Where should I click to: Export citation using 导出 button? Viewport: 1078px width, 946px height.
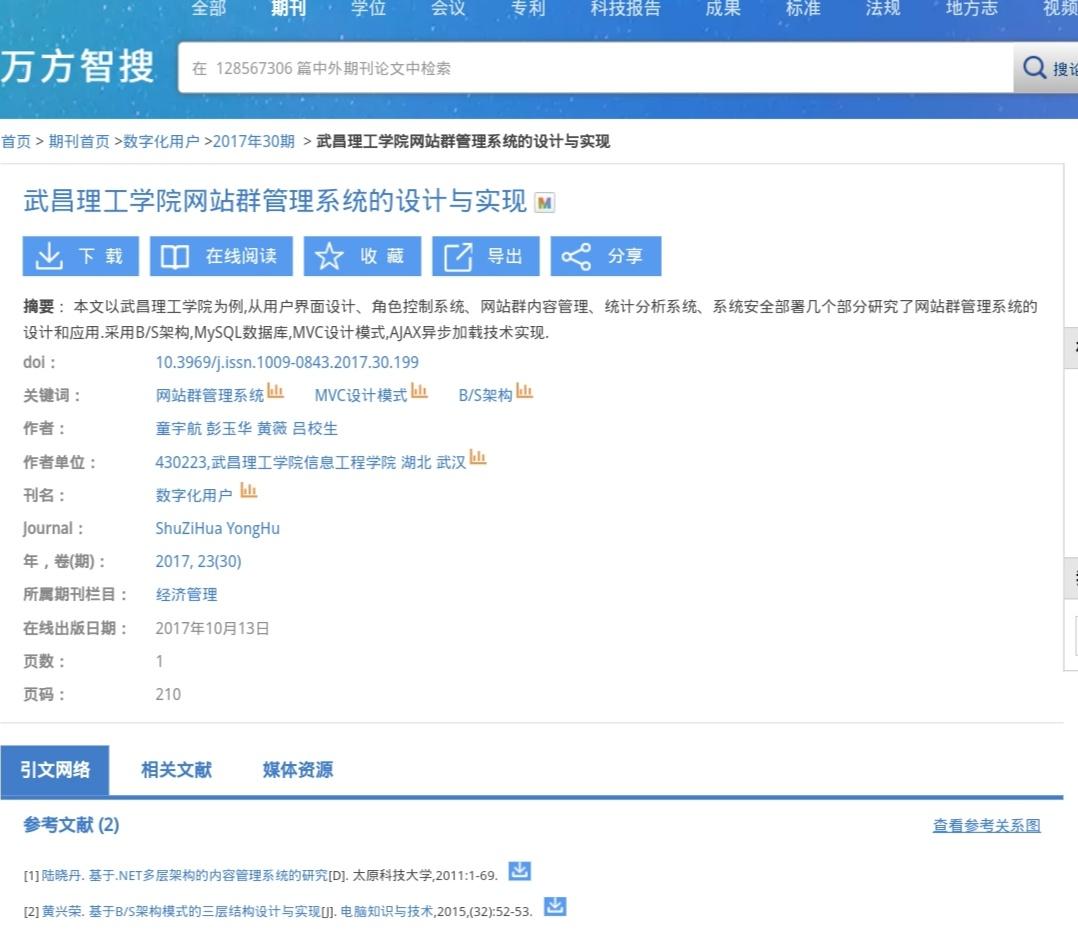click(485, 256)
